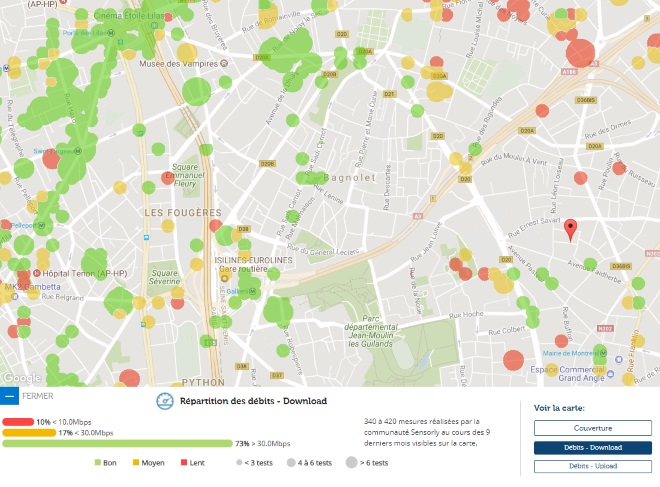
Task: Click the red 10% download speed bar
Action: pos(18,422)
